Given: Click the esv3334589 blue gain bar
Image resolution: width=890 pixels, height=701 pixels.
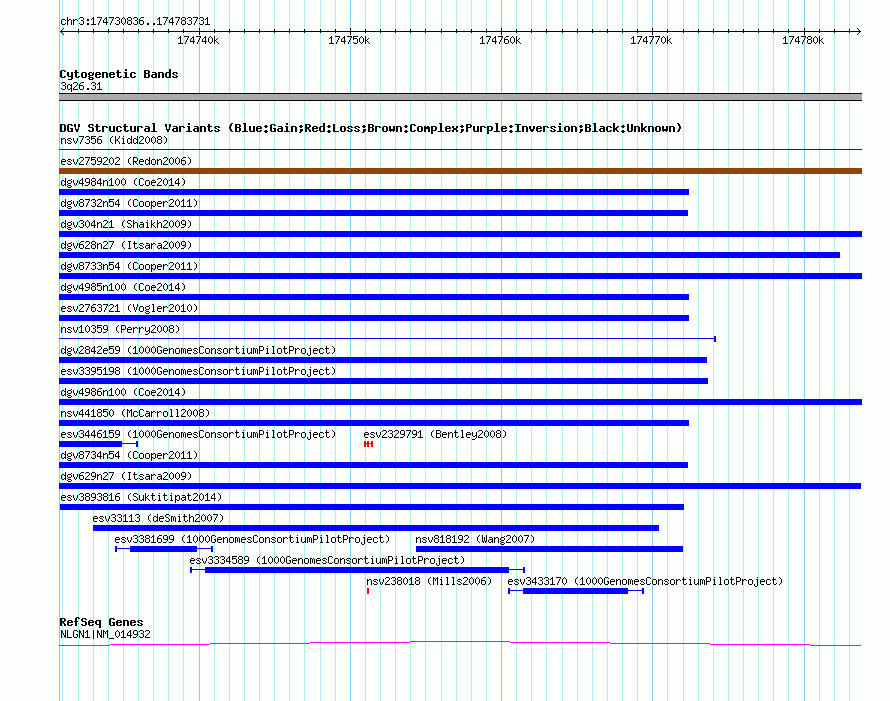Looking at the screenshot, I should click(357, 570).
